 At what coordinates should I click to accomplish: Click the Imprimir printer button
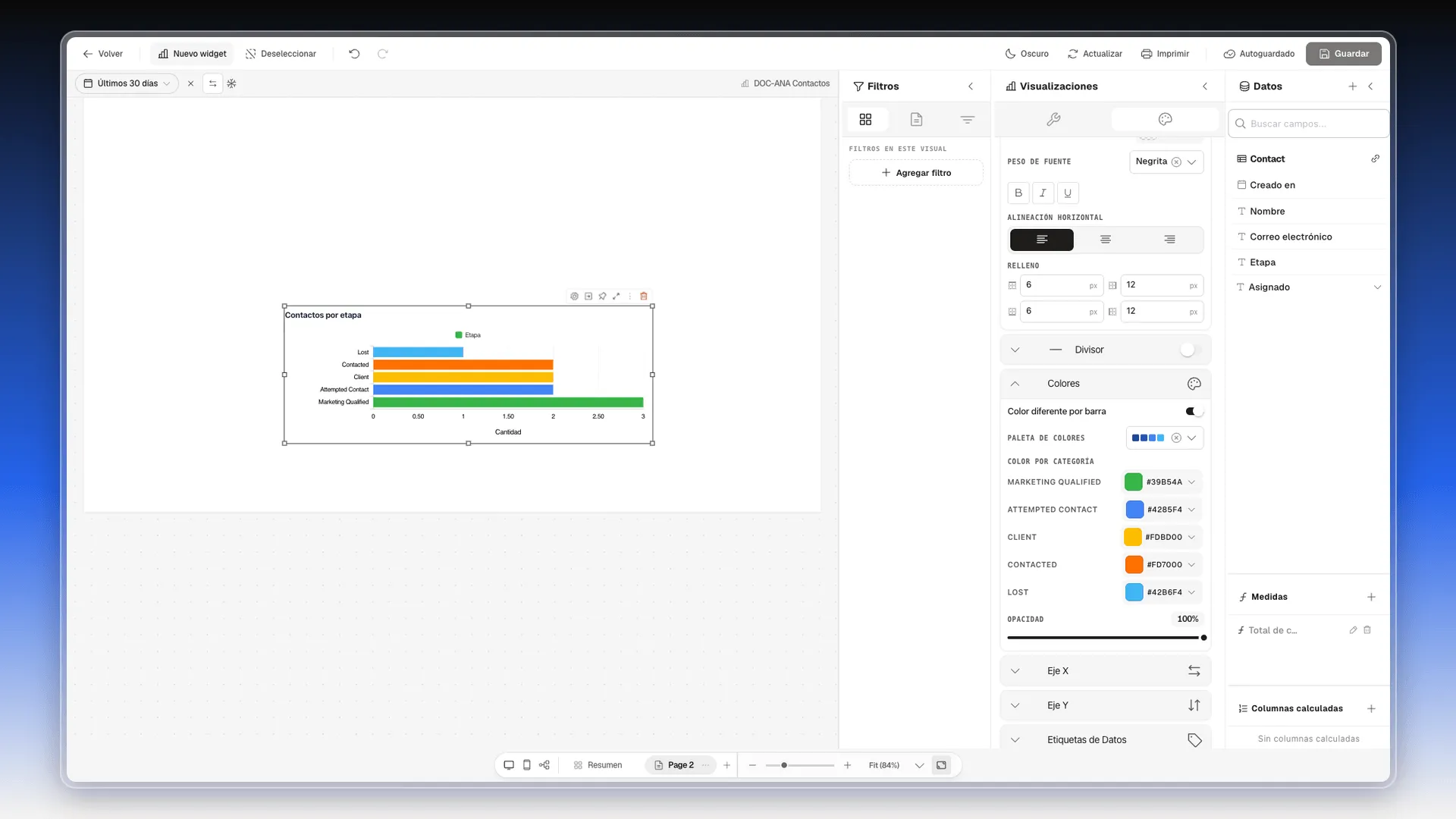point(1165,54)
